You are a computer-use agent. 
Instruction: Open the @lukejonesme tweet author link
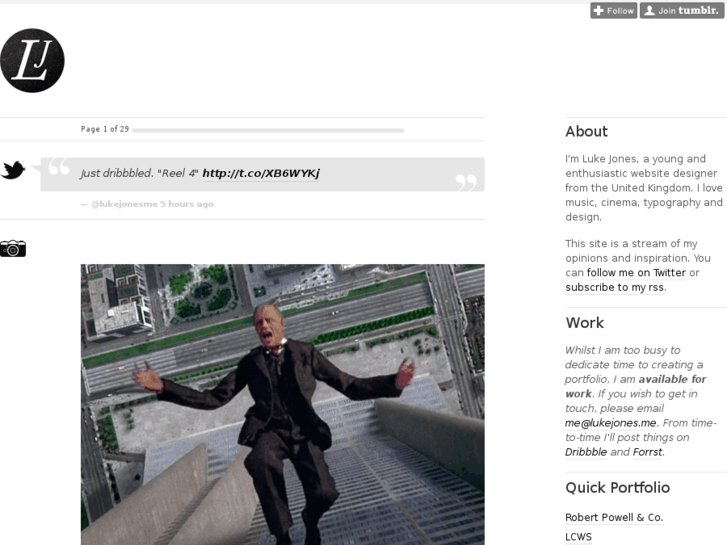point(124,204)
